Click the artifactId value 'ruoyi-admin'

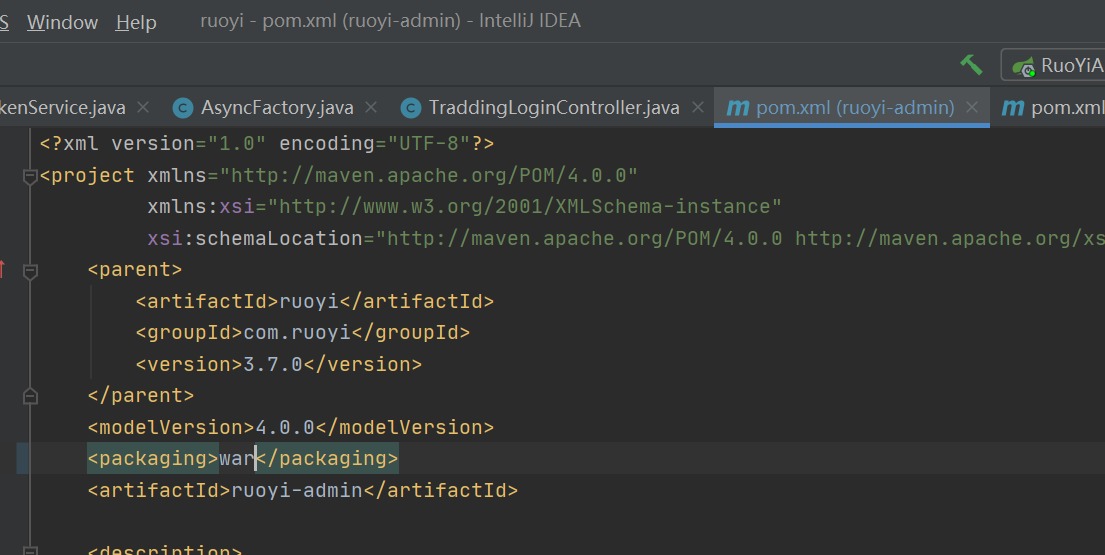297,490
